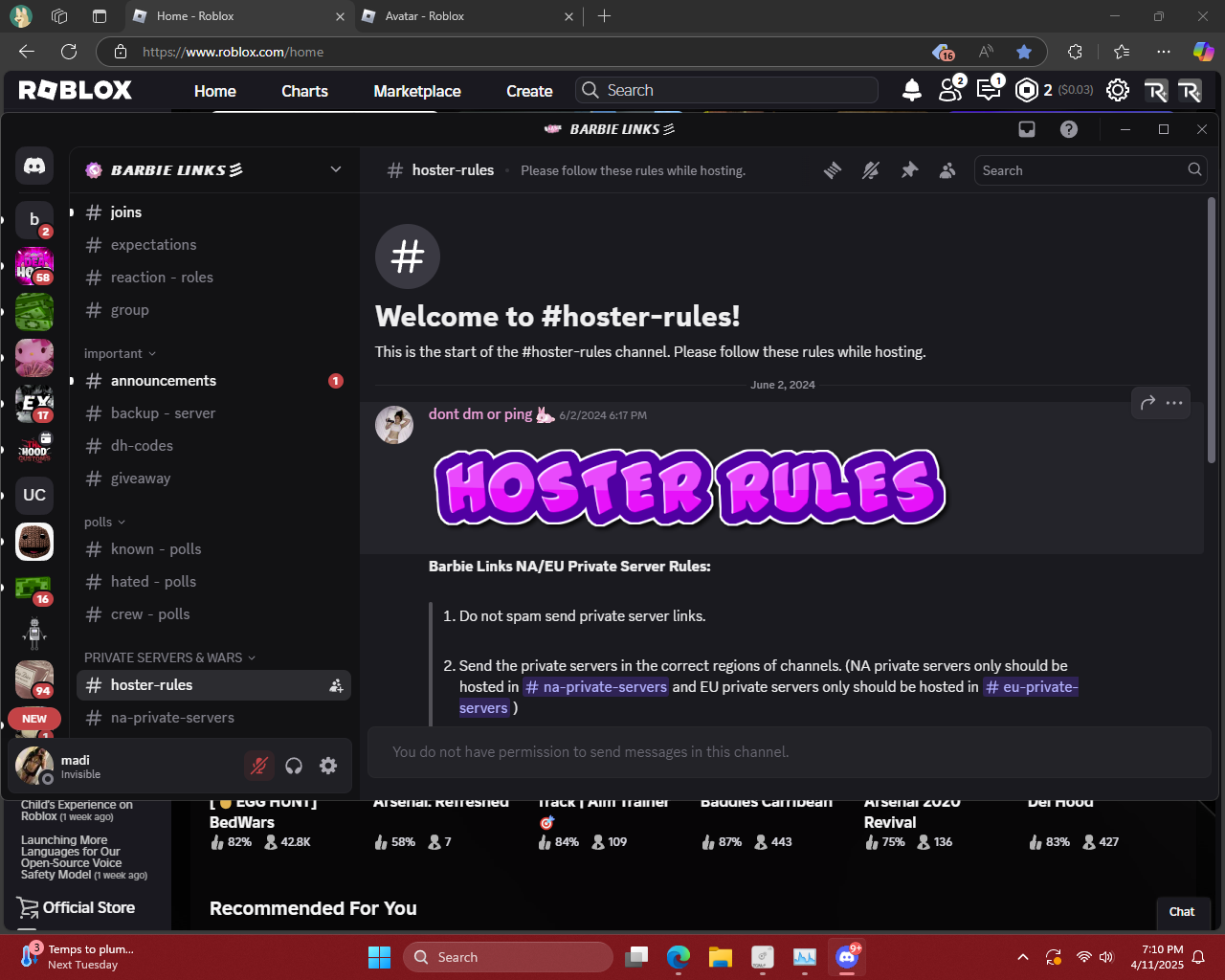Click Roblox search field
This screenshot has width=1225, height=980.
(726, 90)
